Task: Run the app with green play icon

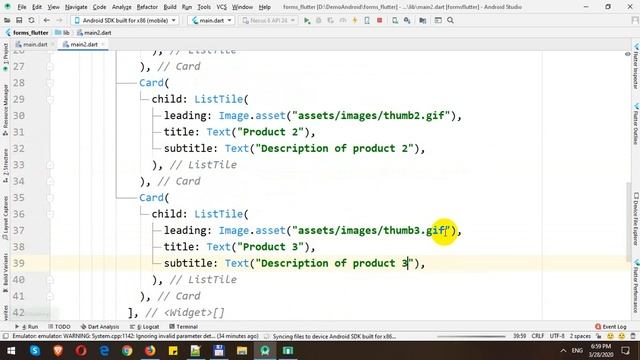Action: [307, 20]
